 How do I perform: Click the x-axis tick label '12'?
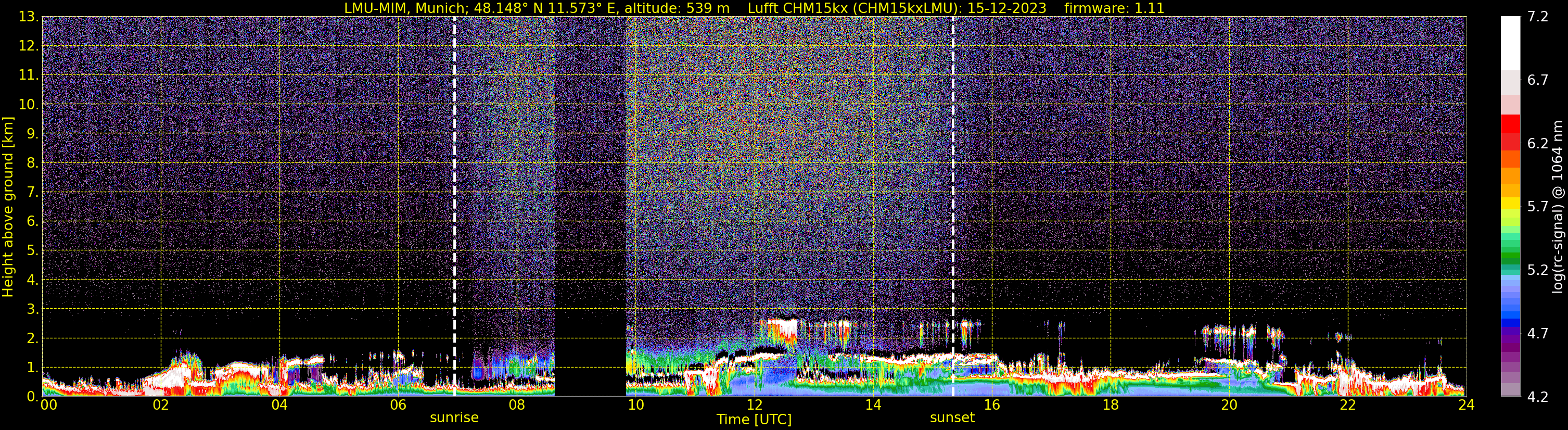click(x=754, y=405)
